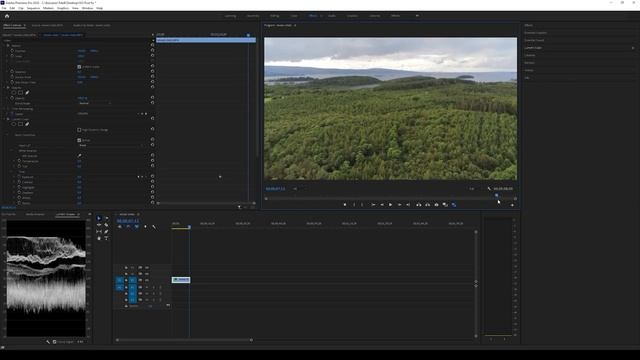Reset the Position parameter
This screenshot has width=640, height=360.
pos(152,51)
